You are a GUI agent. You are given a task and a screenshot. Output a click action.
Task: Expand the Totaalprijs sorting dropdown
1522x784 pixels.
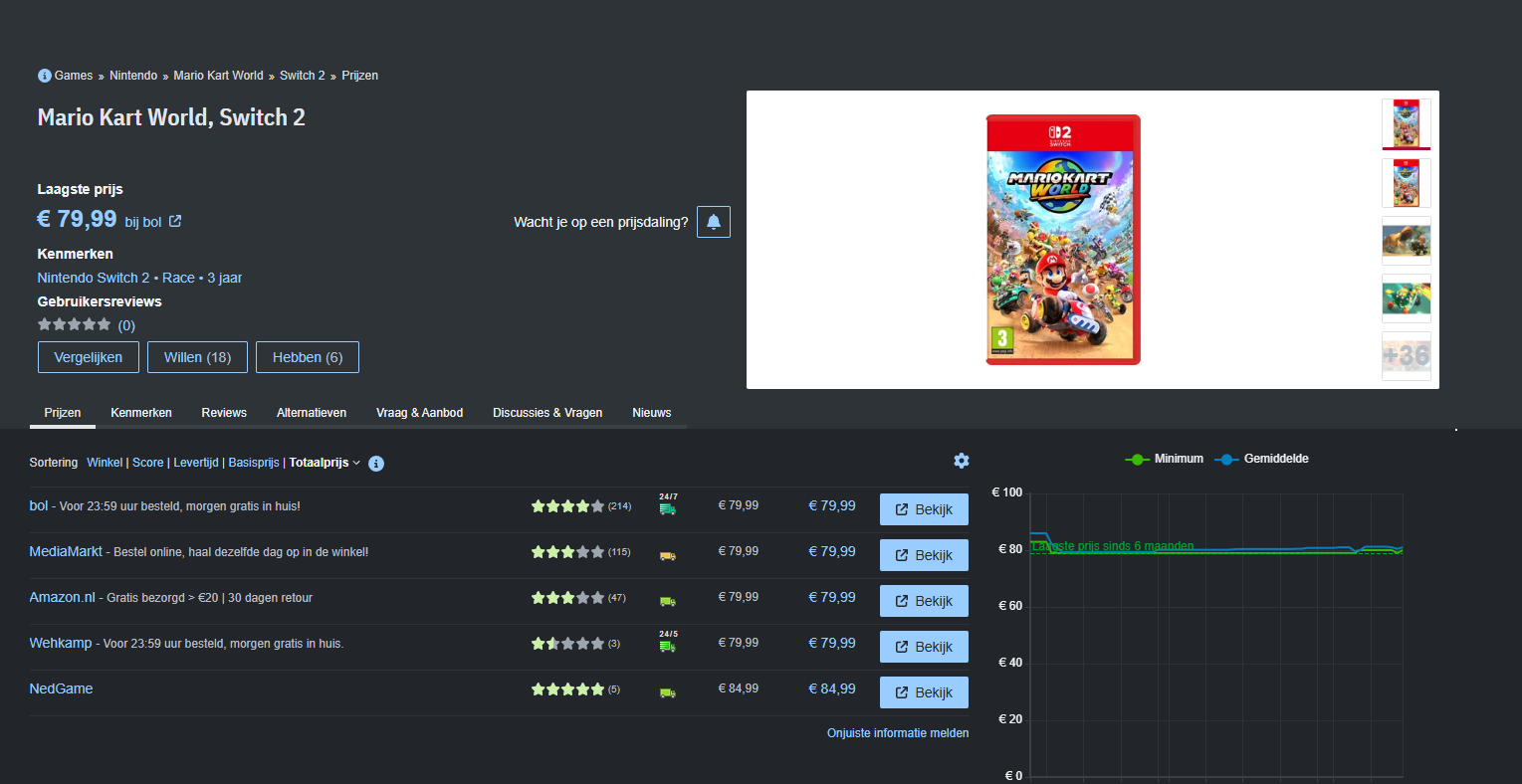(326, 463)
